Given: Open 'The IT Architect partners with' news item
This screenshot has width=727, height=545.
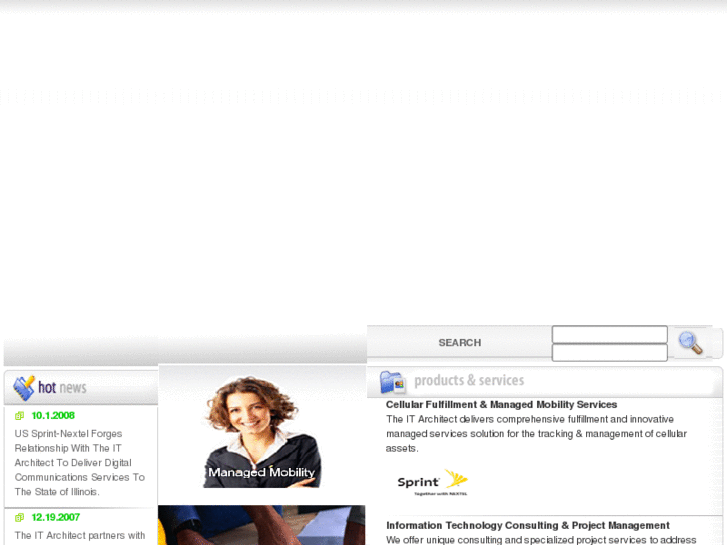Looking at the screenshot, I should (x=80, y=536).
